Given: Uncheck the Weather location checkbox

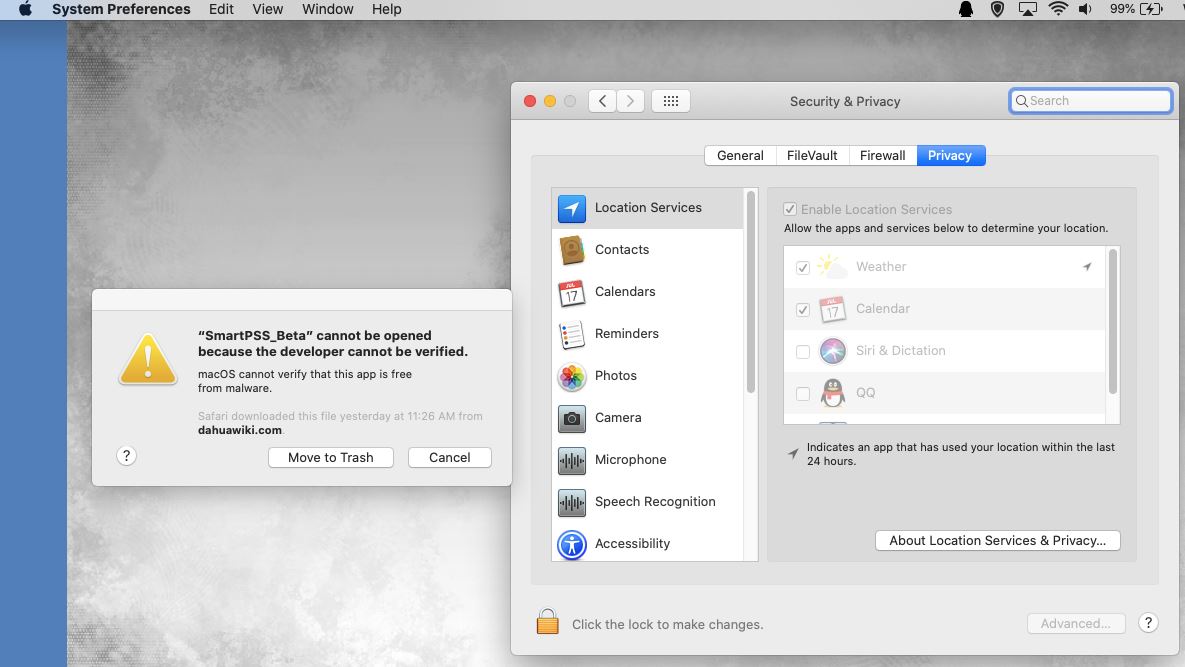Looking at the screenshot, I should pyautogui.click(x=802, y=268).
